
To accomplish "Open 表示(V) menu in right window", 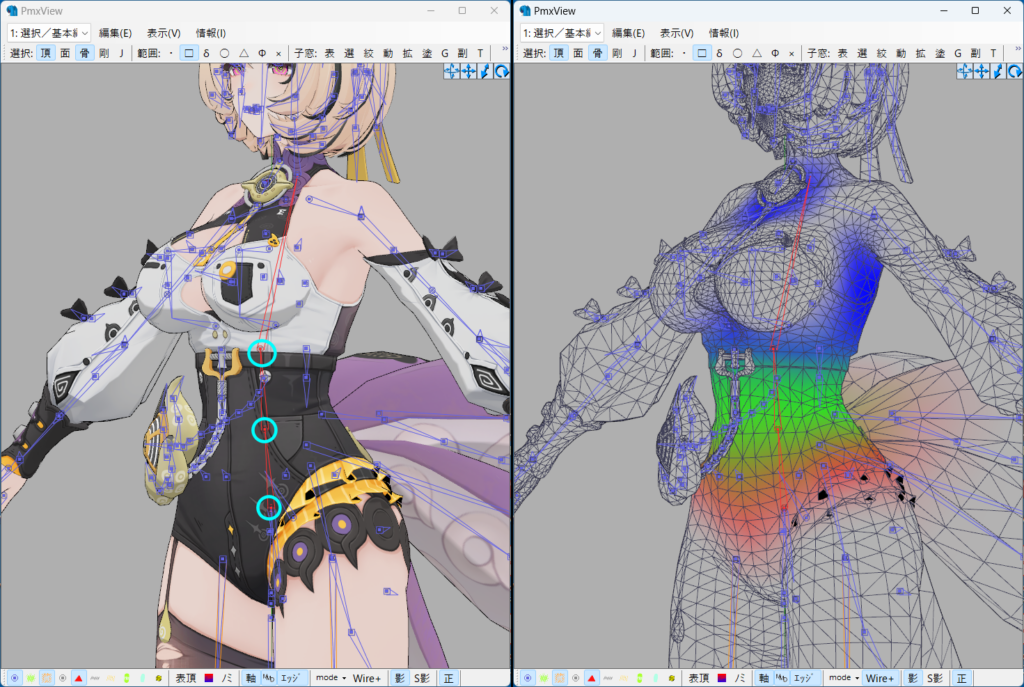I will coord(676,33).
